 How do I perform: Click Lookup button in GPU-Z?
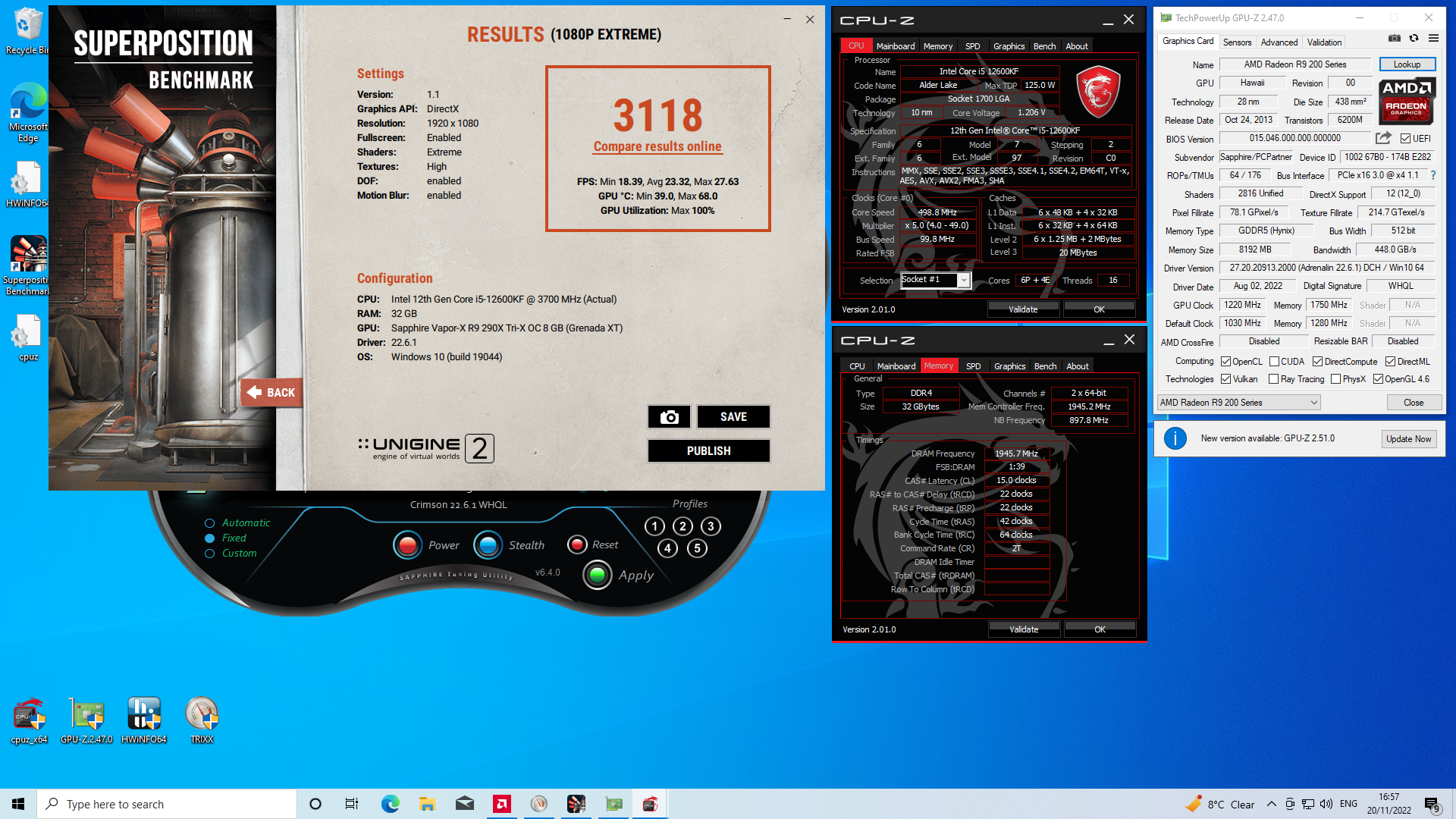[x=1407, y=64]
